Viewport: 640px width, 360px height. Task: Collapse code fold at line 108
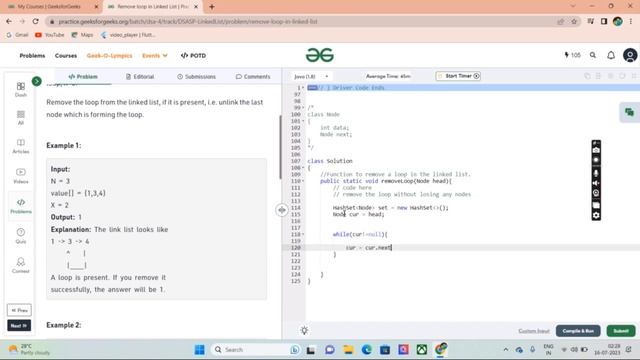pyautogui.click(x=303, y=168)
